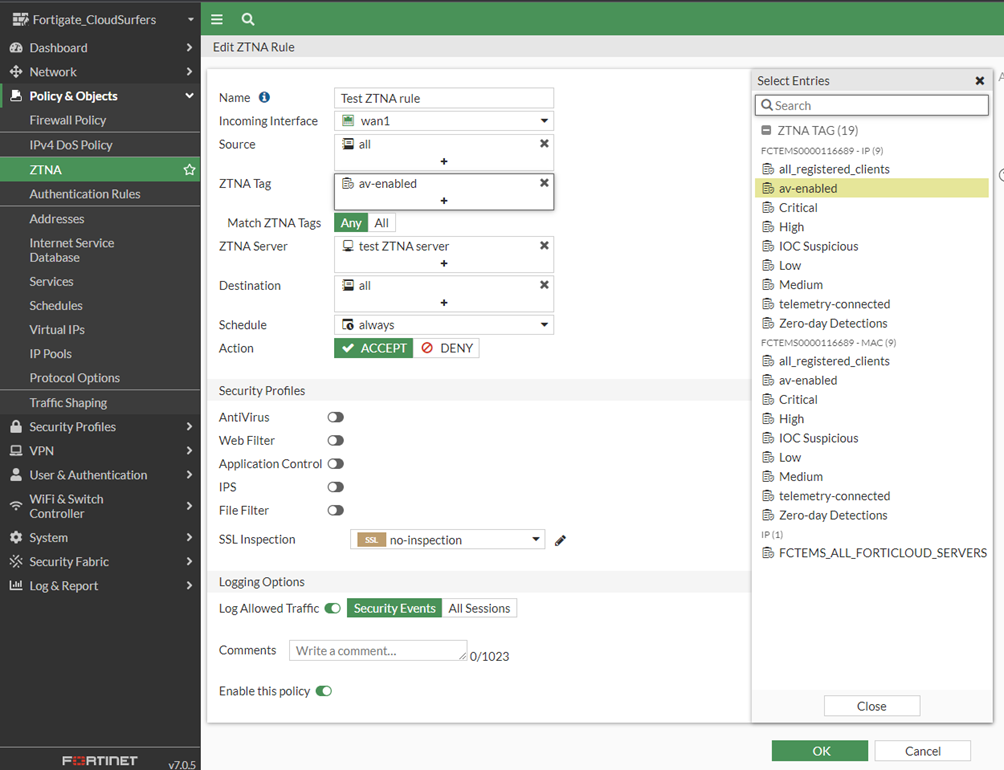The height and width of the screenshot is (770, 1004).
Task: Collapse the Policy & Objects chevron
Action: pyautogui.click(x=189, y=95)
